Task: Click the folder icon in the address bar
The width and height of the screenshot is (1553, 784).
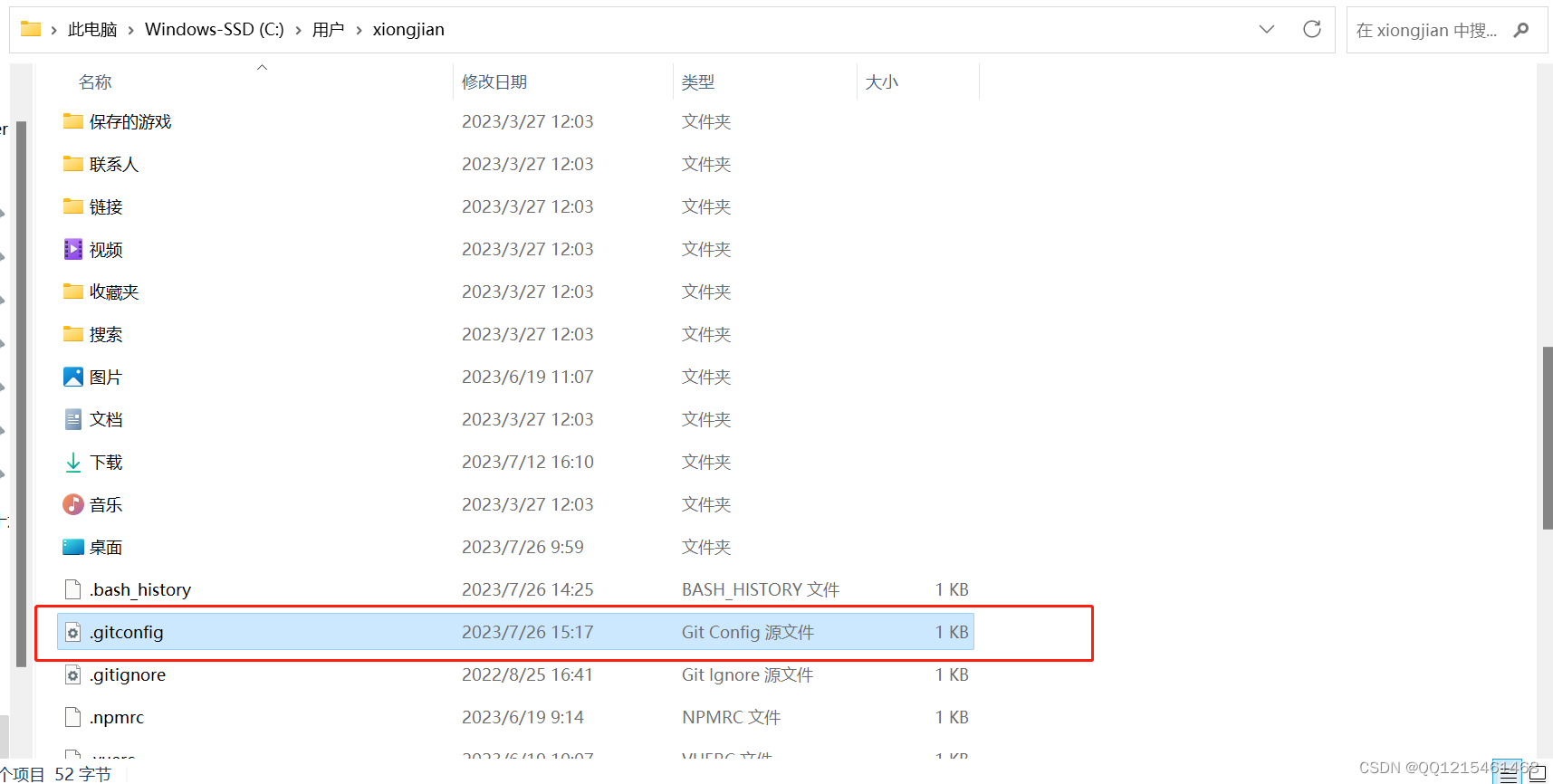Action: (31, 29)
